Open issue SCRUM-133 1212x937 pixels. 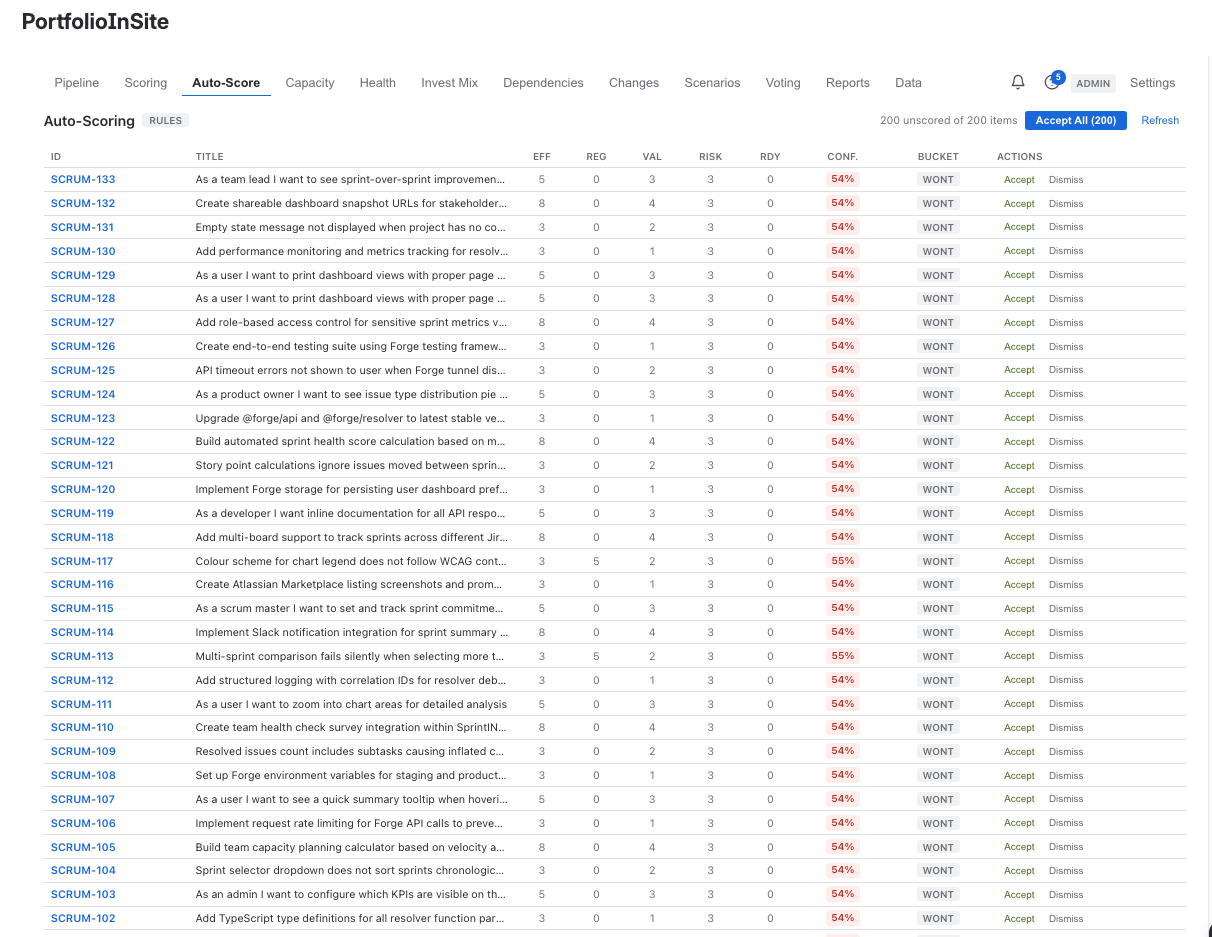pos(82,179)
